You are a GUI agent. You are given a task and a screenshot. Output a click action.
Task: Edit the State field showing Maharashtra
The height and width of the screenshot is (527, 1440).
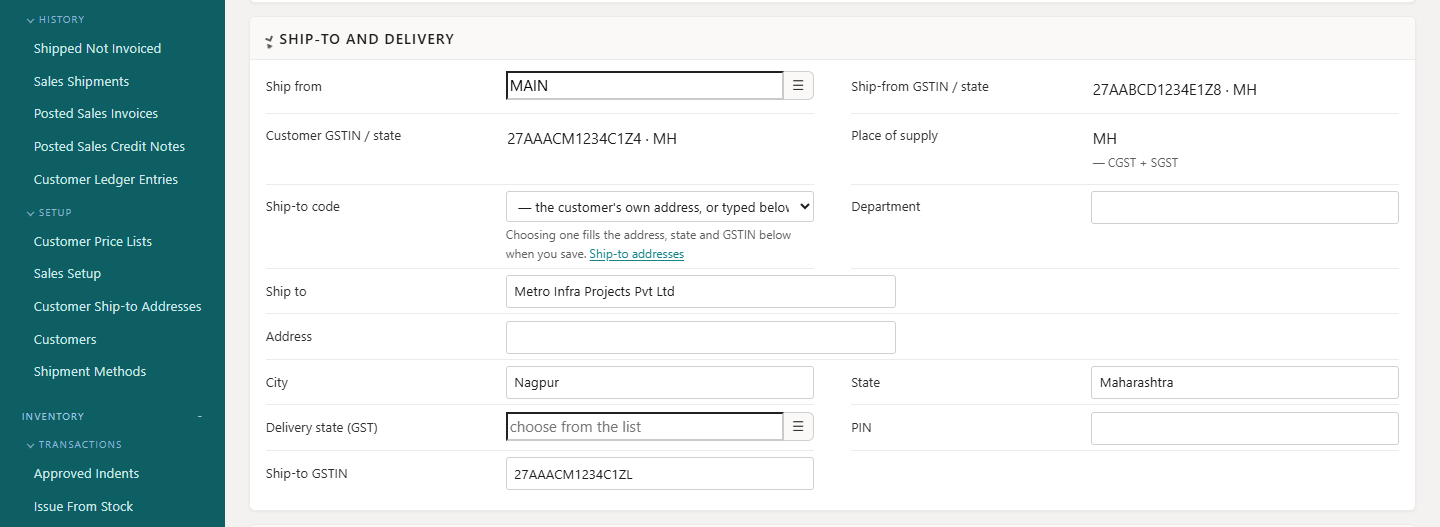click(1245, 382)
